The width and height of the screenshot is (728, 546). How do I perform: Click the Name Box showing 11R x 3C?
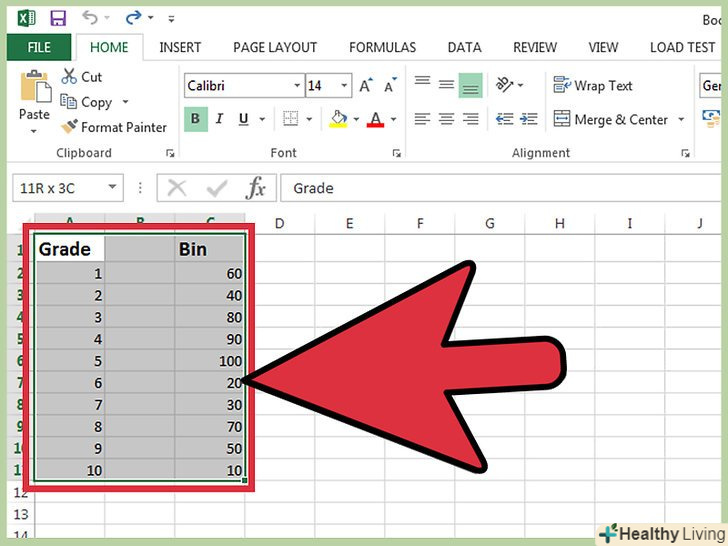[60, 188]
